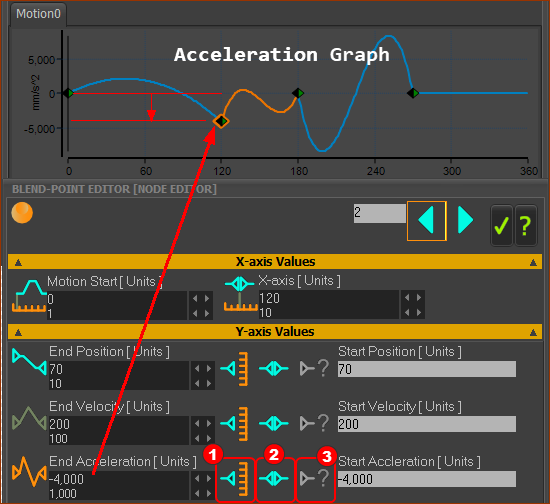Click End Acceleration match-to-ruler icon marked 1
The image size is (550, 504).
click(x=235, y=478)
